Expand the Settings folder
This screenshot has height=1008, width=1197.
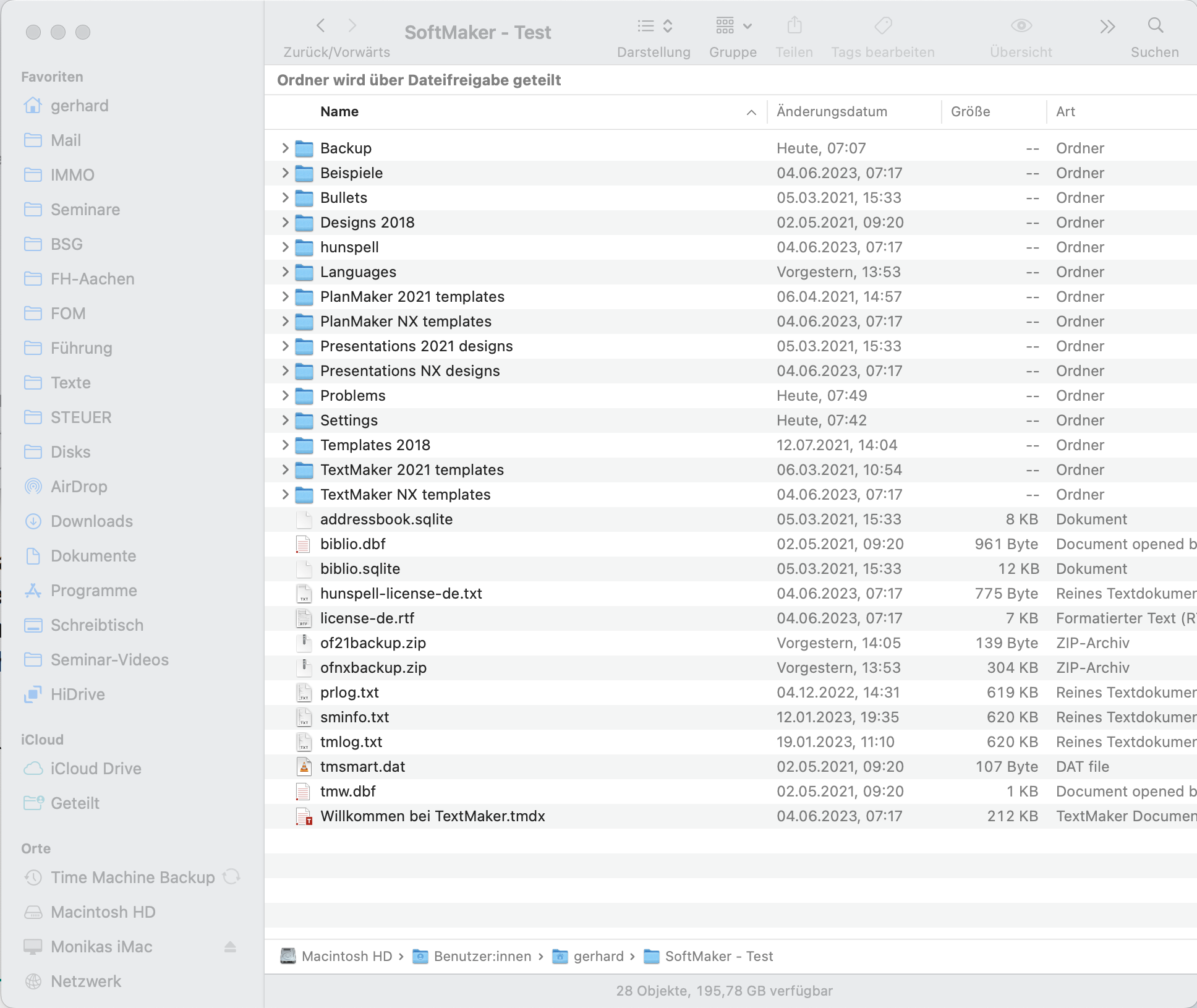coord(285,420)
